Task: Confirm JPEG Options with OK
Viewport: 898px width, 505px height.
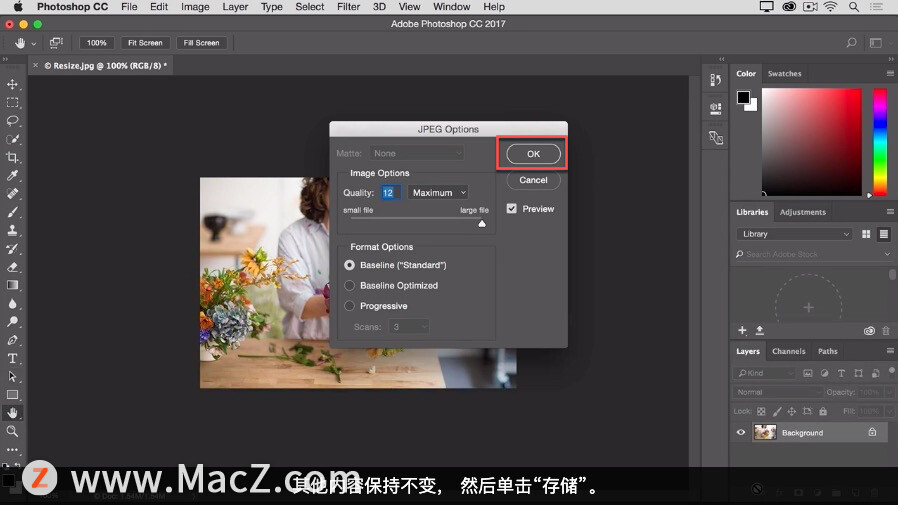Action: coord(533,154)
